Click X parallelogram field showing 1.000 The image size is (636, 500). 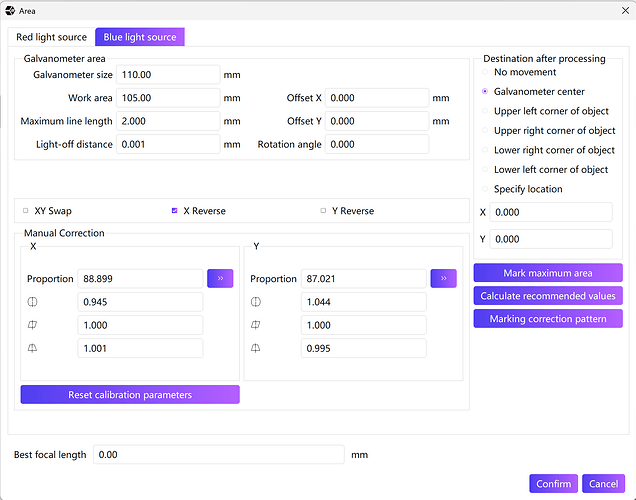(x=140, y=325)
